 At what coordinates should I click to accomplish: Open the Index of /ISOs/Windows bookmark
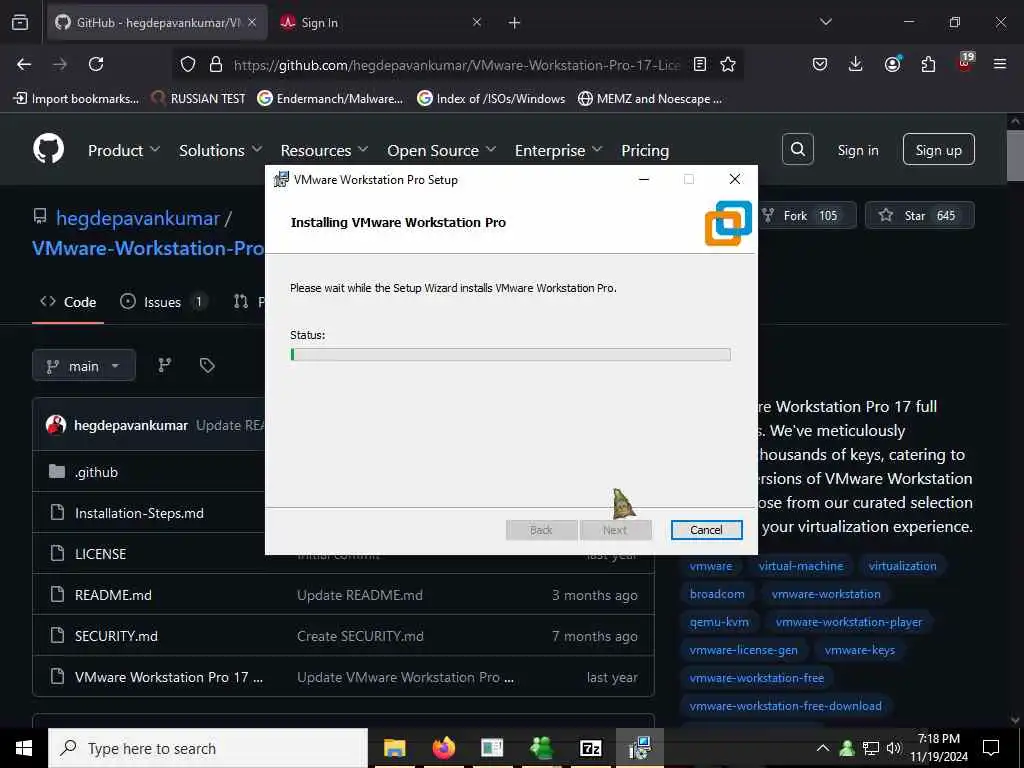click(491, 99)
